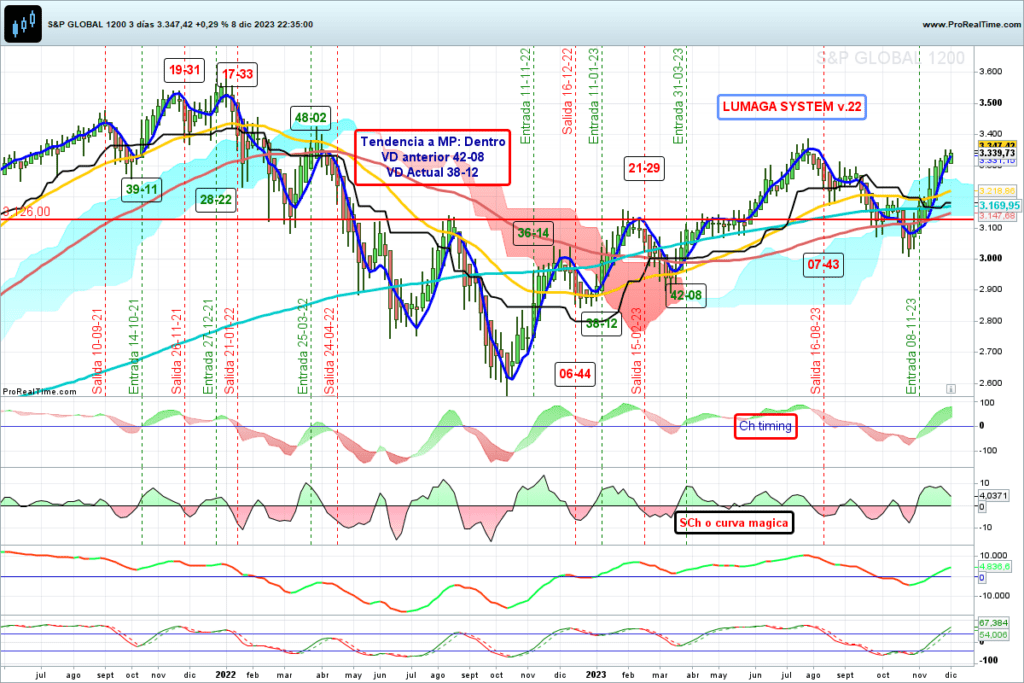Image resolution: width=1024 pixels, height=683 pixels.
Task: Click the red 3.147,68 price tag
Action: [997, 215]
